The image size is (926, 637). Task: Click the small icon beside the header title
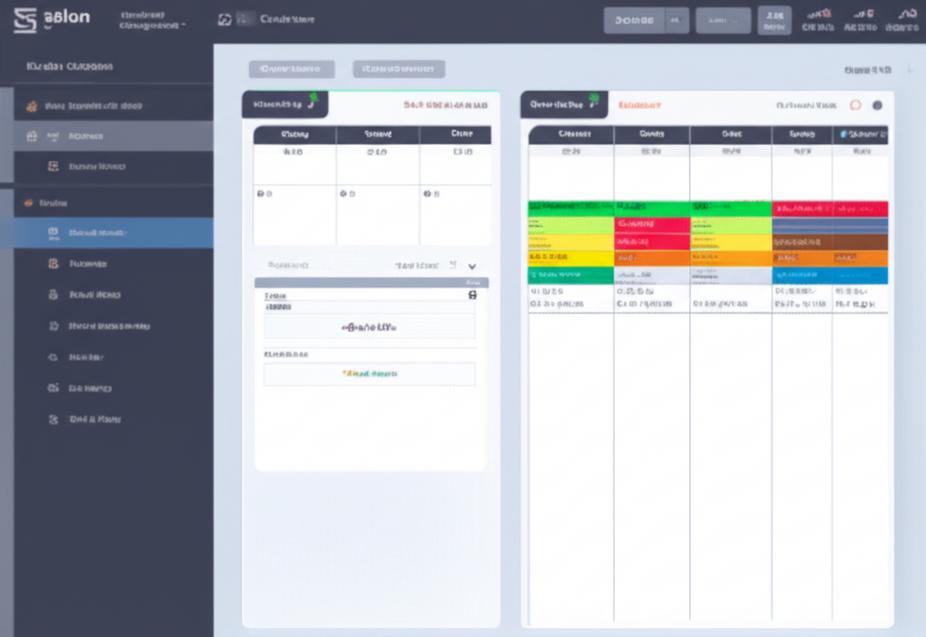pyautogui.click(x=225, y=20)
